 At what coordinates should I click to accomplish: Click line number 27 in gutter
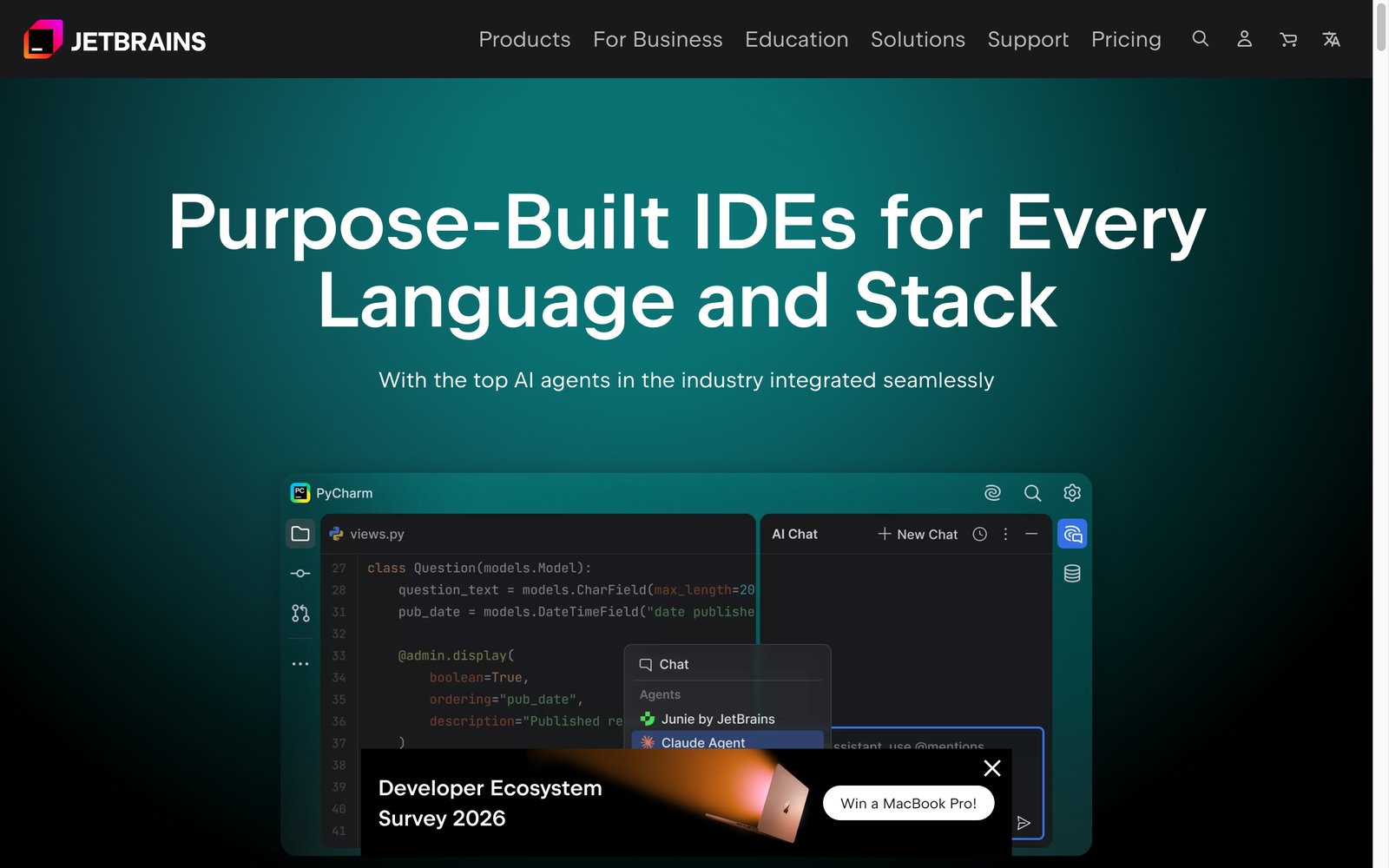click(339, 568)
